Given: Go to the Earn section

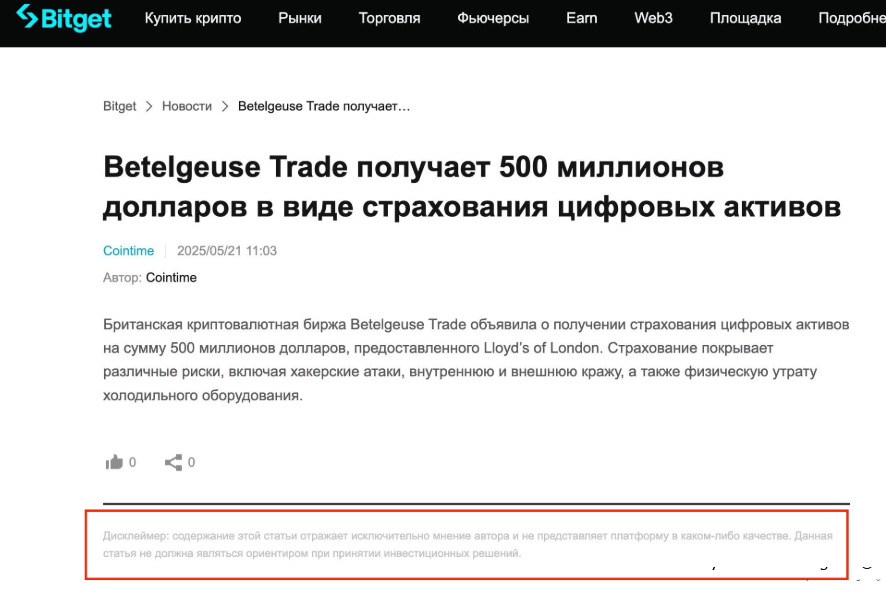Looking at the screenshot, I should click(581, 18).
